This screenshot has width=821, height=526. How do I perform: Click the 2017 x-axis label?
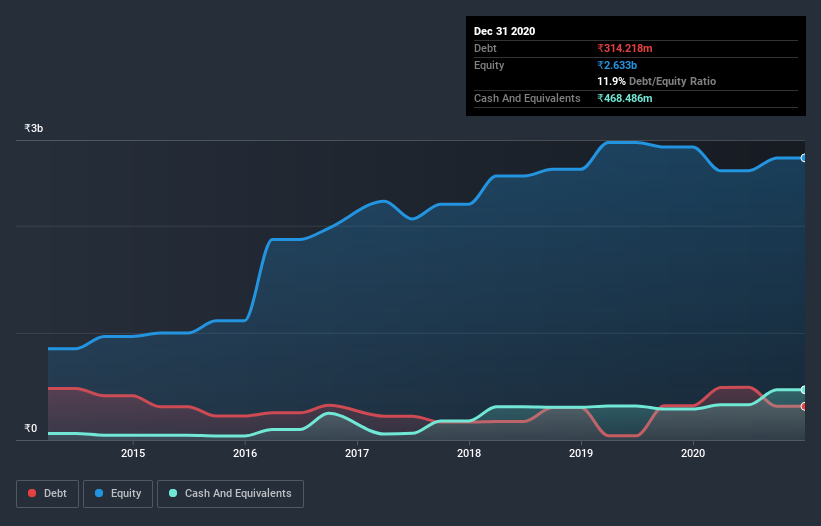tap(357, 453)
